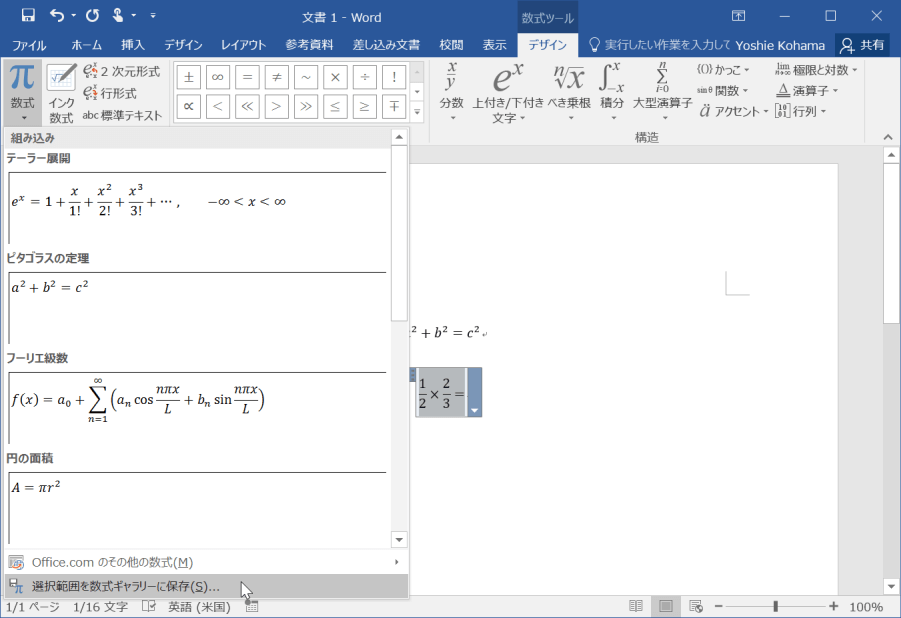Viewport: 901px width, 618px height.
Task: Open the 参考資料 tab
Action: point(309,45)
